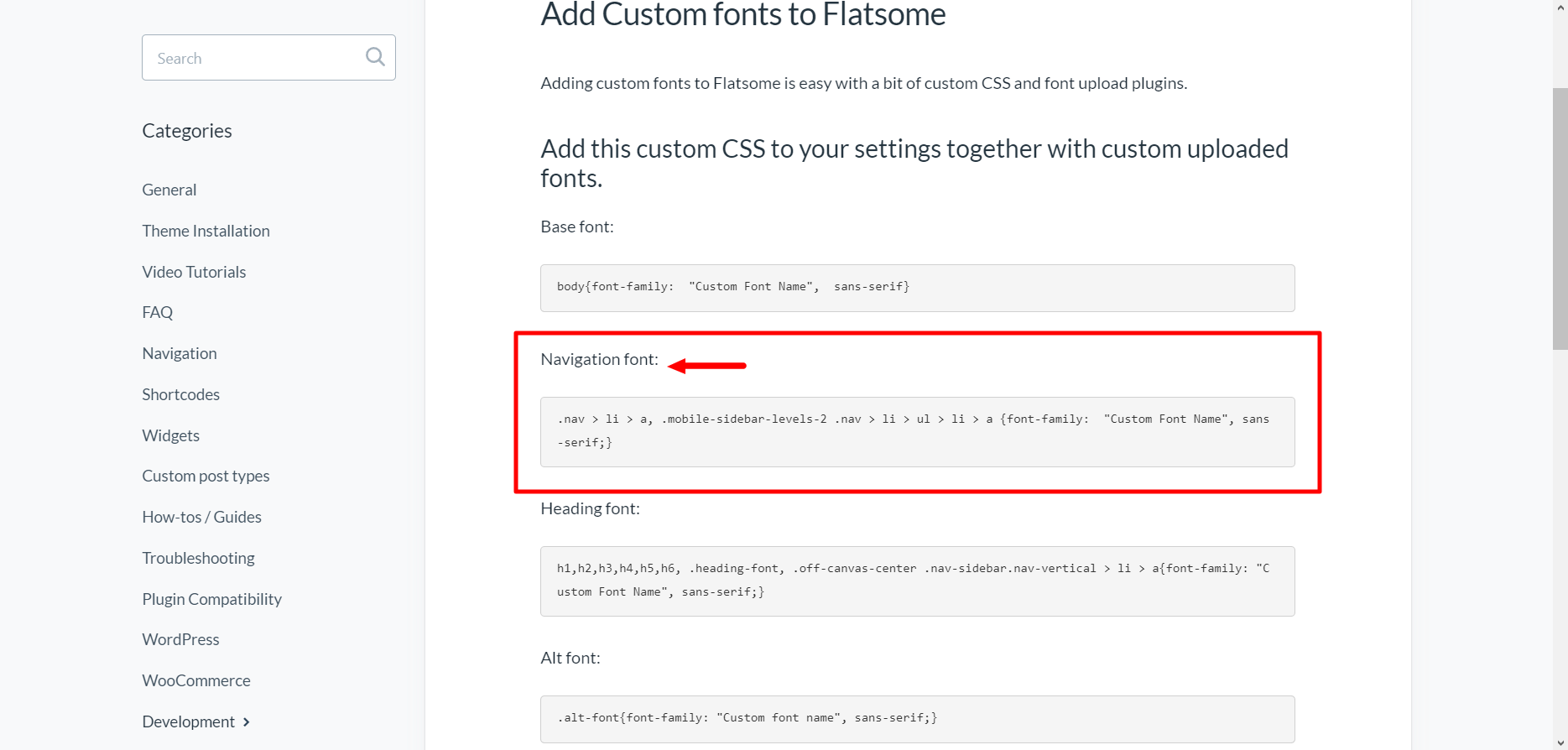This screenshot has width=1568, height=750.
Task: Click the 'Alt font:' label
Action: click(x=570, y=658)
